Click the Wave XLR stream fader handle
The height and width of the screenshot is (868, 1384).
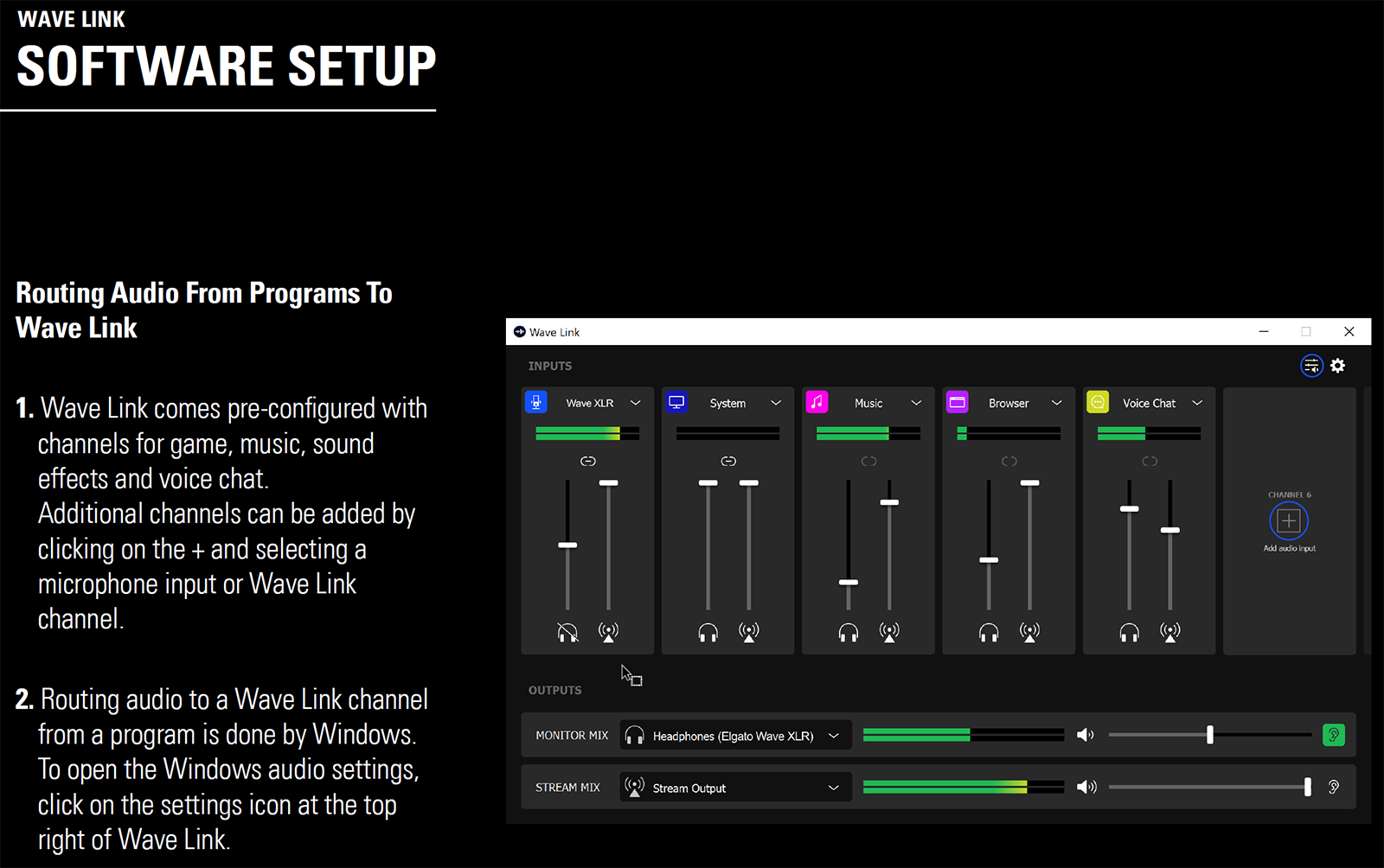click(609, 482)
